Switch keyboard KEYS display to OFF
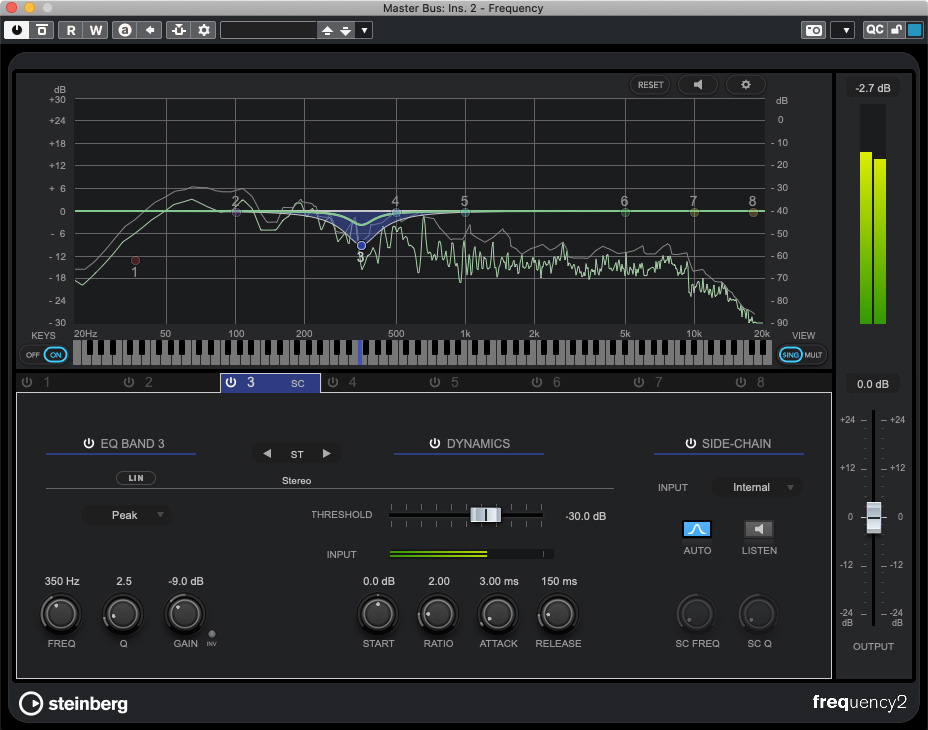The height and width of the screenshot is (730, 928). (32, 354)
